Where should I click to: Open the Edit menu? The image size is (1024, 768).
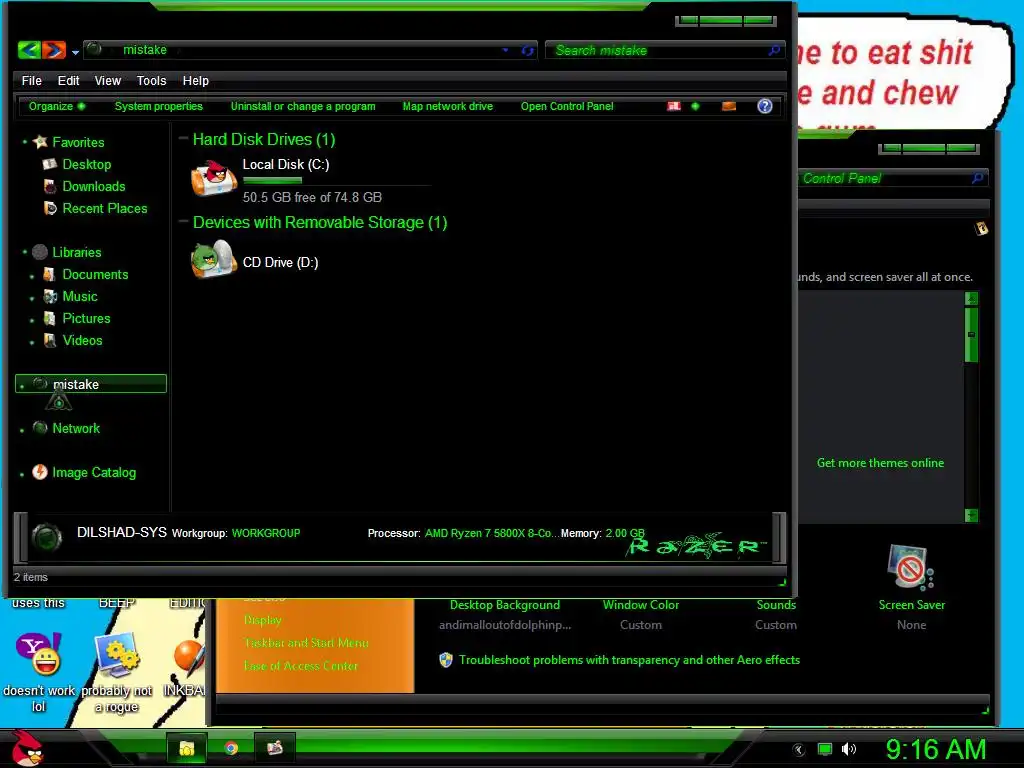coord(68,80)
